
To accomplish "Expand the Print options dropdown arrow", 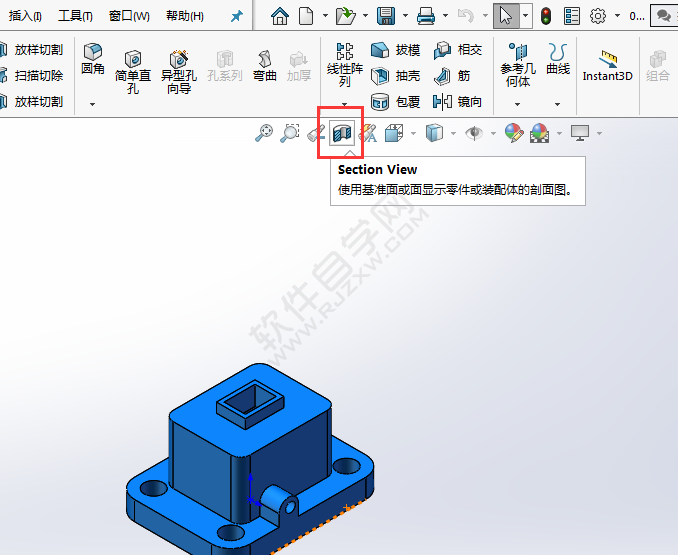I will pyautogui.click(x=445, y=16).
